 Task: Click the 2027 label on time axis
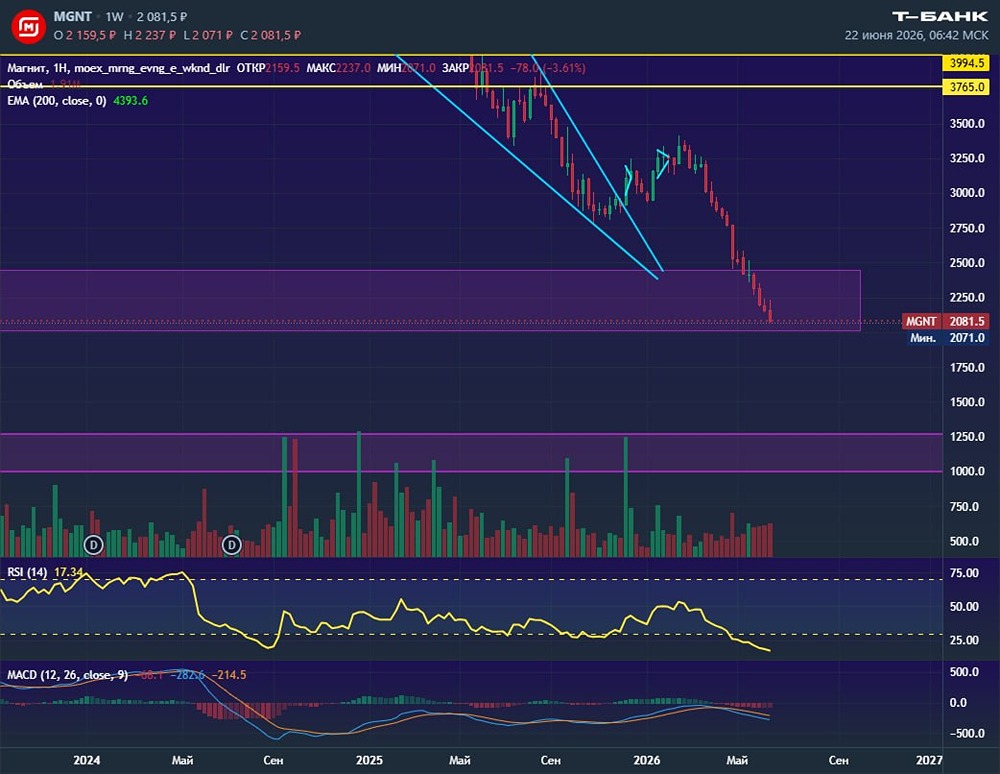pyautogui.click(x=929, y=760)
